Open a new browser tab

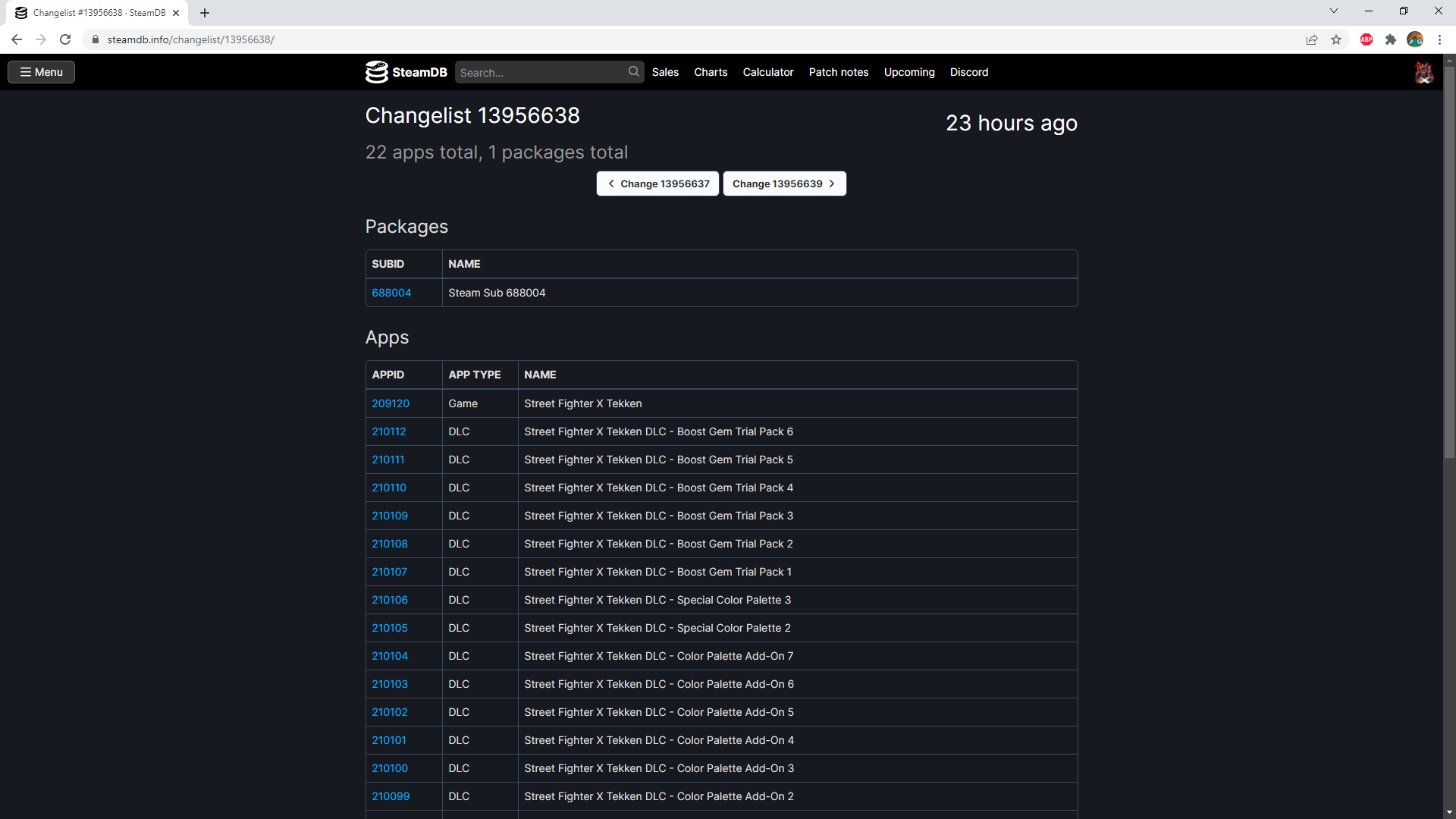(x=205, y=13)
